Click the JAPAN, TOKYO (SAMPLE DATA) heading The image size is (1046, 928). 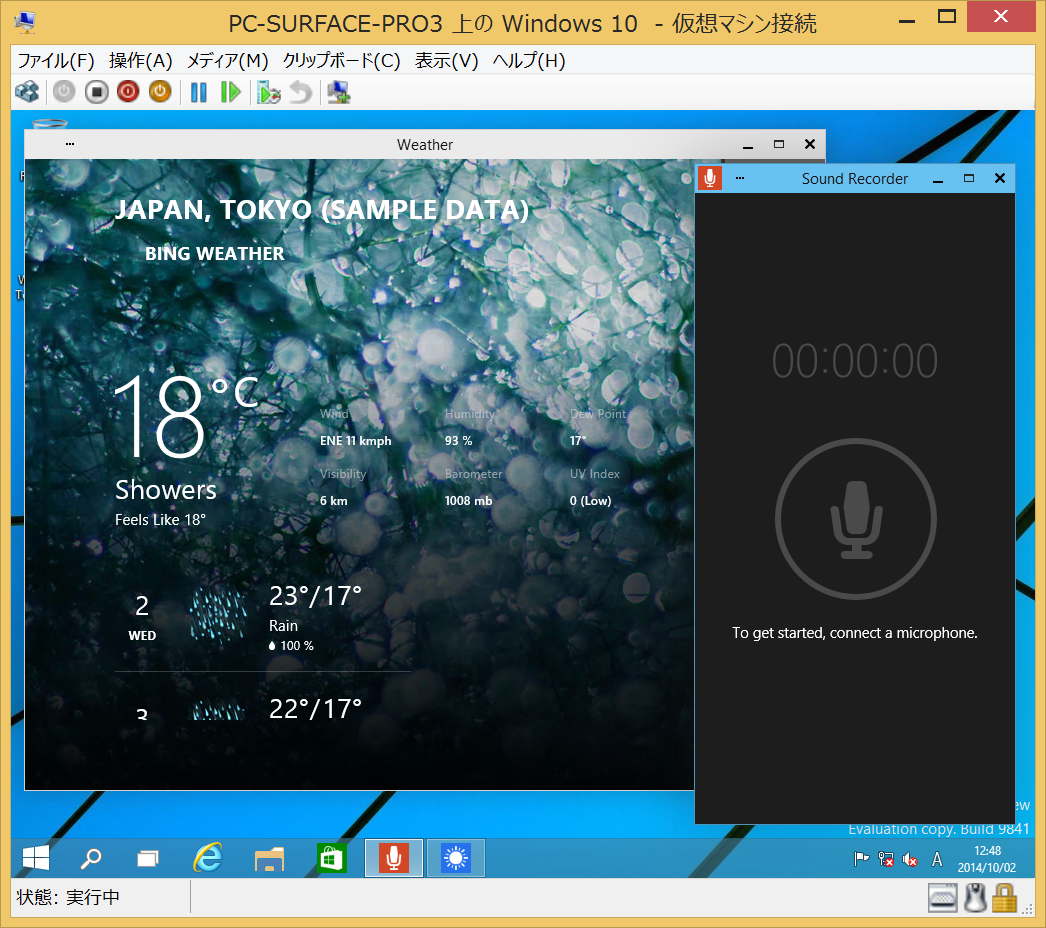[x=322, y=209]
